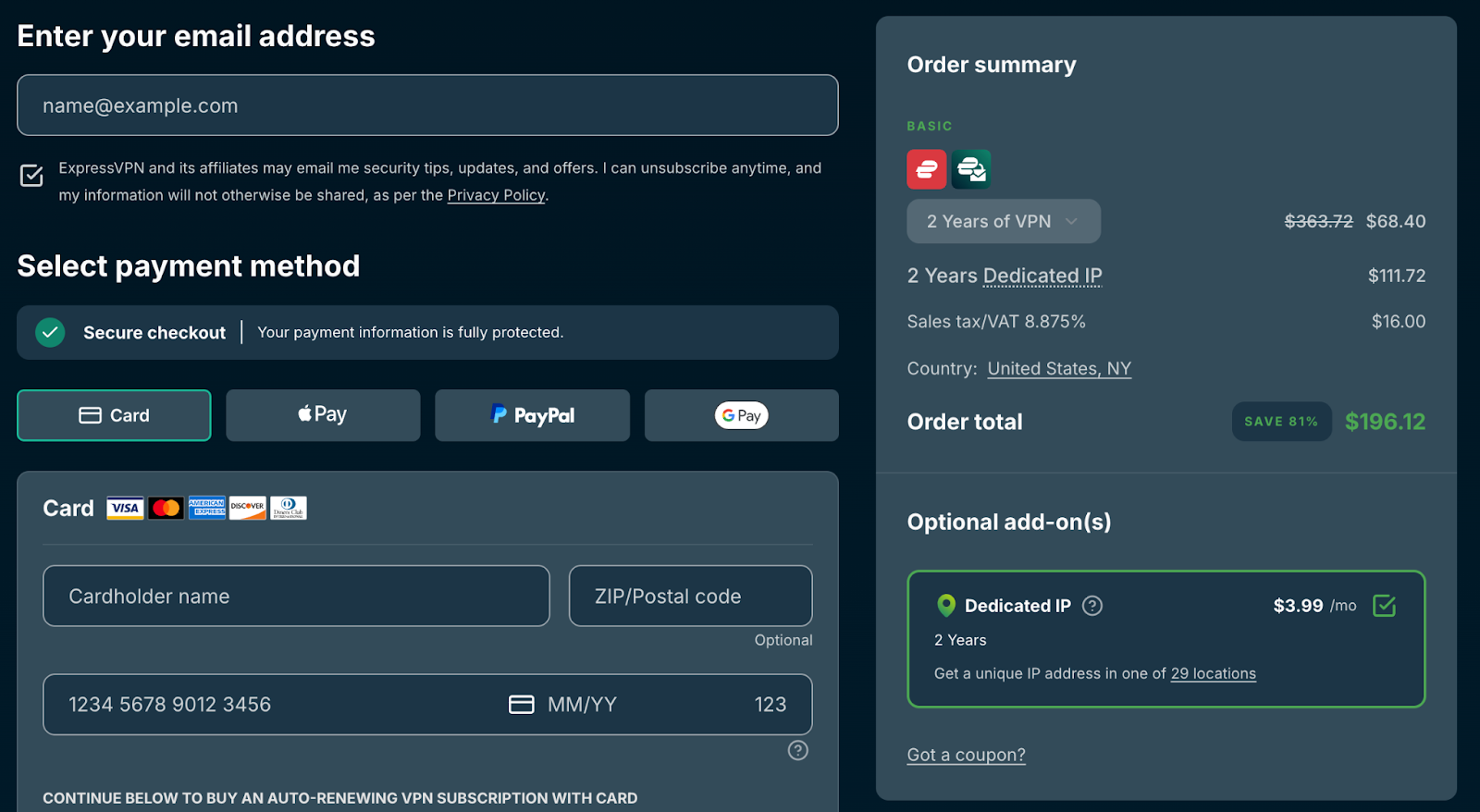The image size is (1480, 812).
Task: Focus the ZIP/Postal code field
Action: tap(690, 597)
